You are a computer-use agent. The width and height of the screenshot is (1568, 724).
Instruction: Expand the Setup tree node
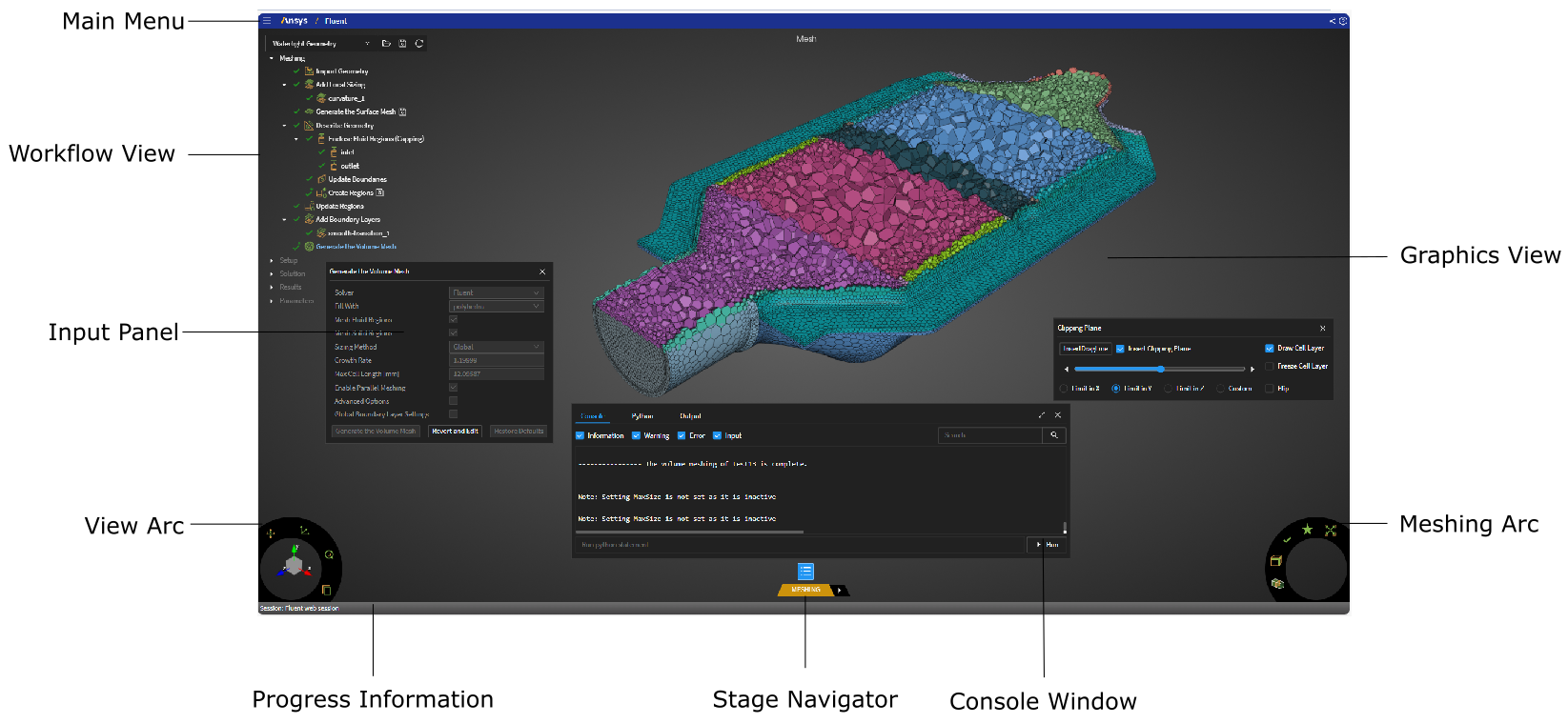pyautogui.click(x=272, y=260)
